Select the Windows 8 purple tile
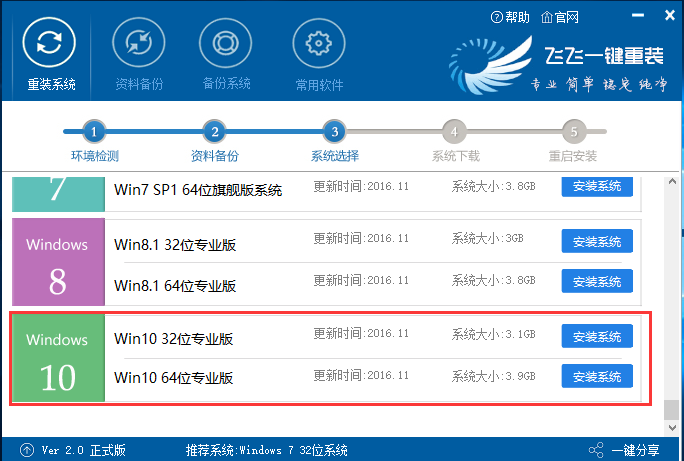Image resolution: width=684 pixels, height=461 pixels. (x=57, y=263)
